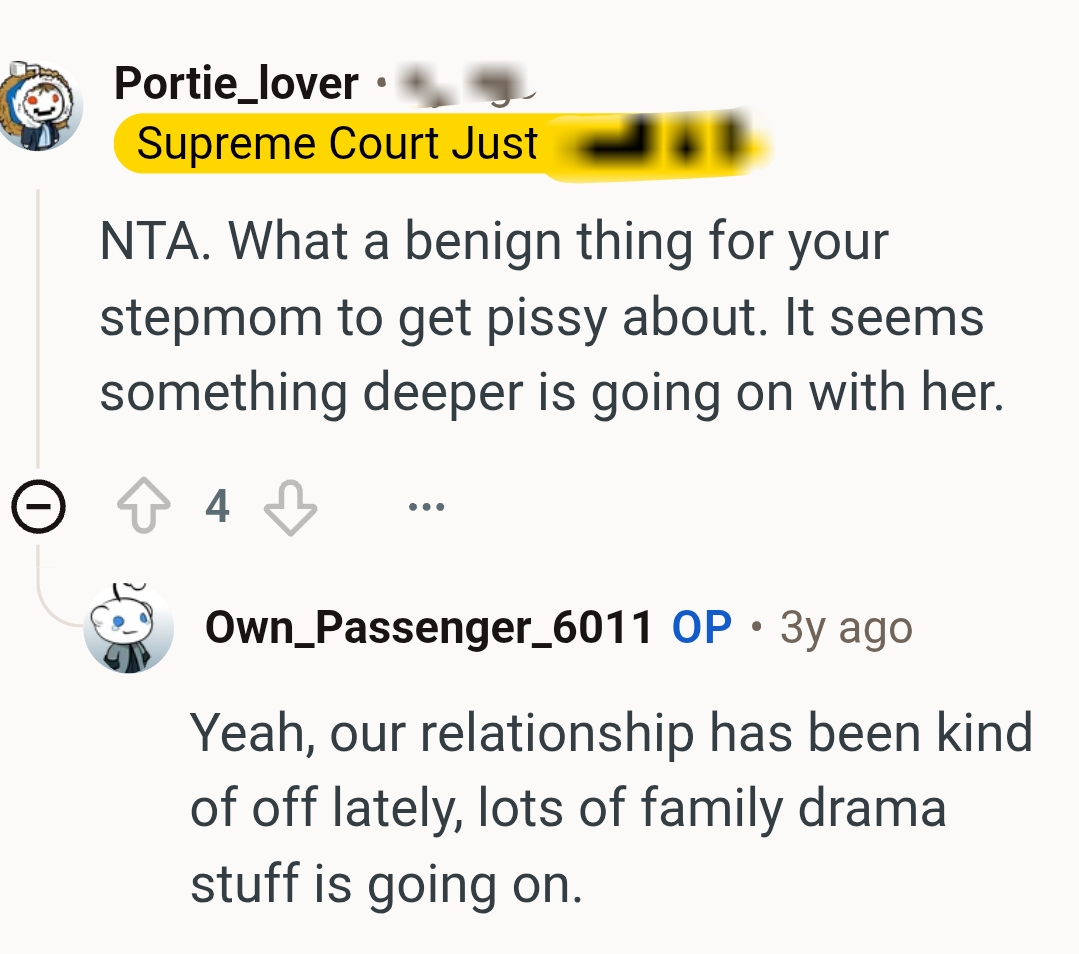Toggle downvote state on the comment
Screen dimensions: 1079x954
tap(290, 507)
